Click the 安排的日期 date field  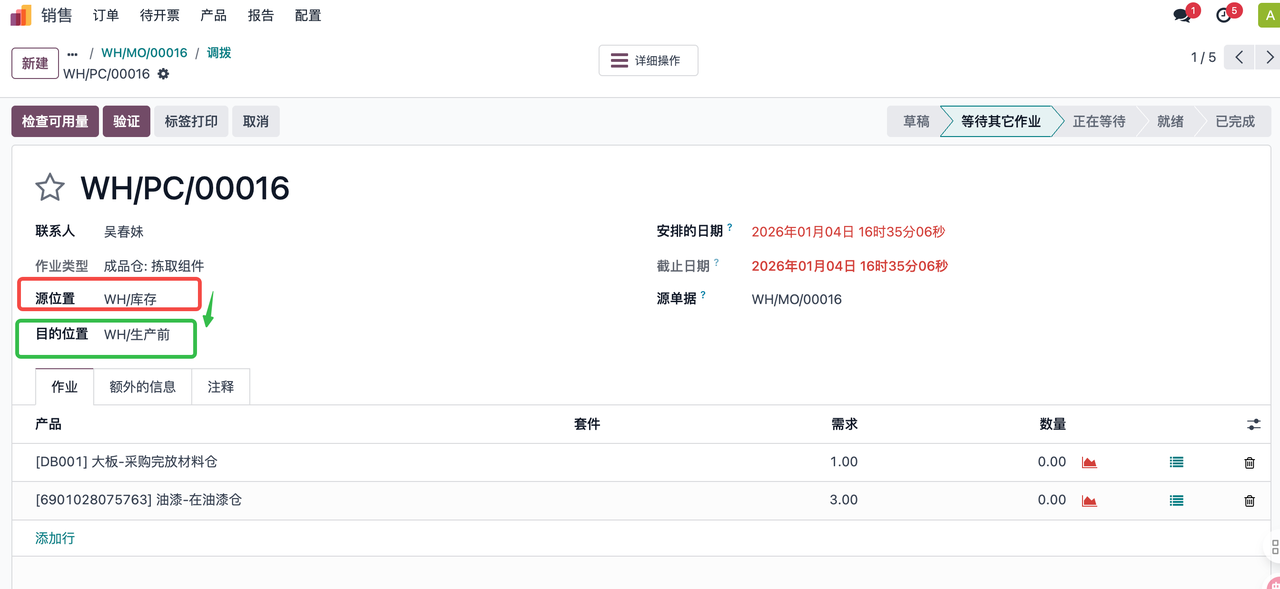[x=848, y=232]
